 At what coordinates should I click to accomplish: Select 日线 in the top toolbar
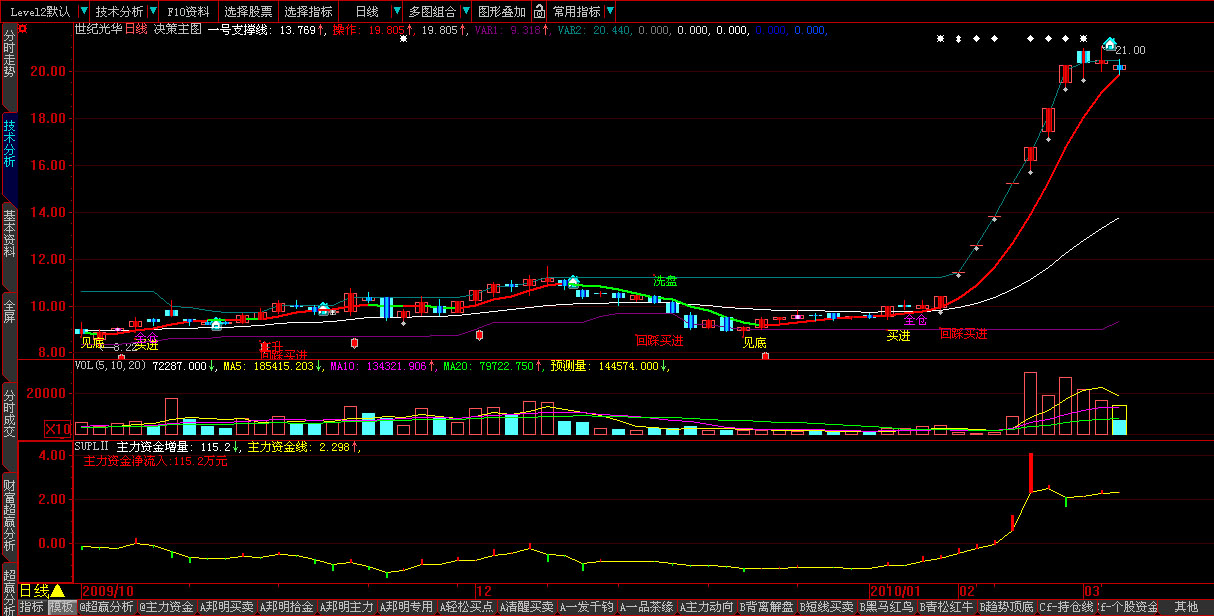pos(366,12)
